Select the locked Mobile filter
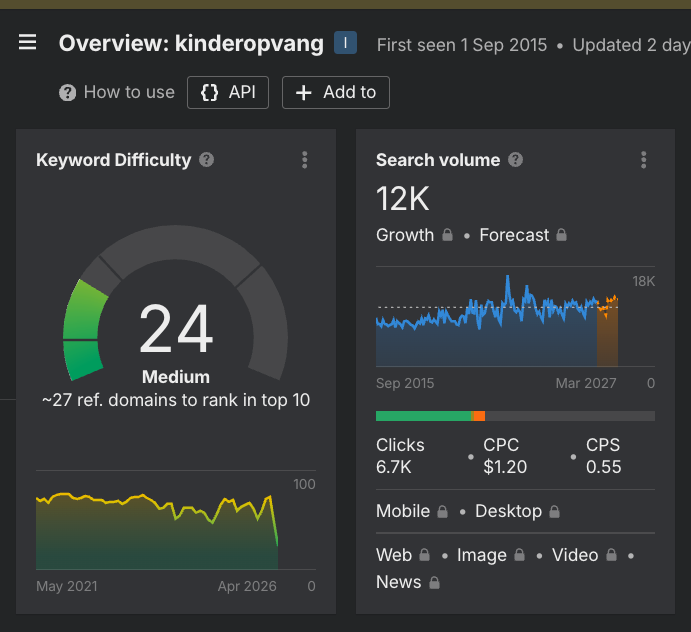691x632 pixels. pyautogui.click(x=403, y=511)
